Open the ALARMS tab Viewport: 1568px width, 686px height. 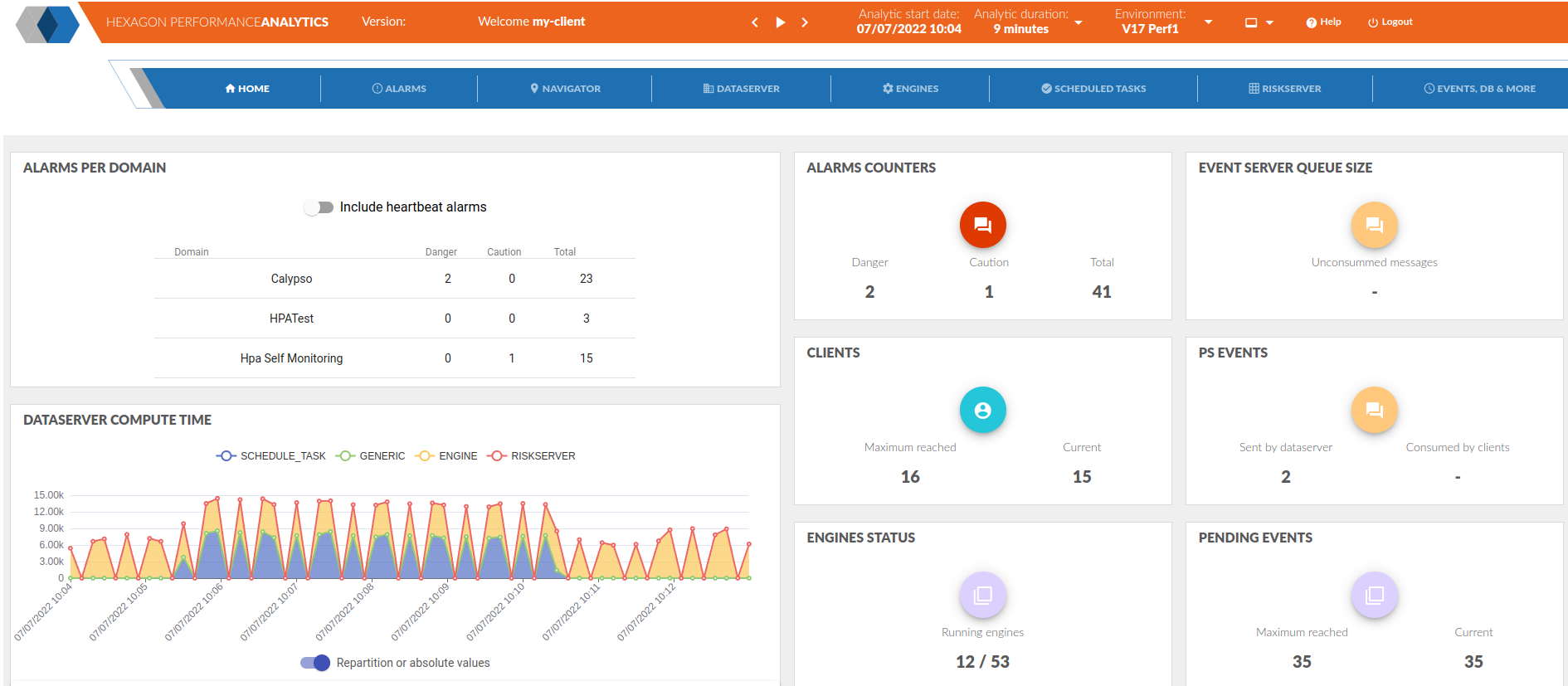pos(399,89)
